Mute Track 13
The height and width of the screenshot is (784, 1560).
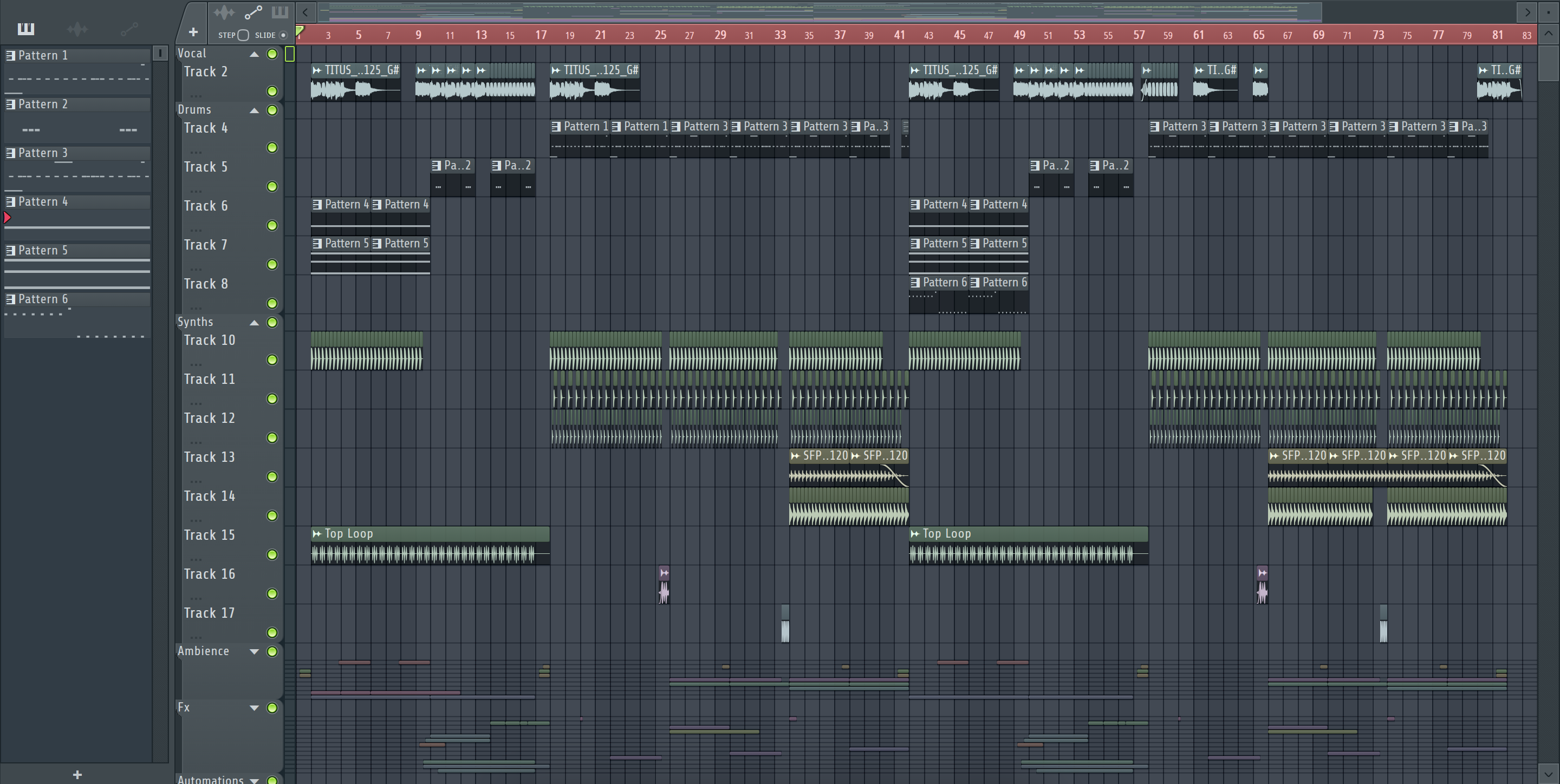(x=272, y=477)
